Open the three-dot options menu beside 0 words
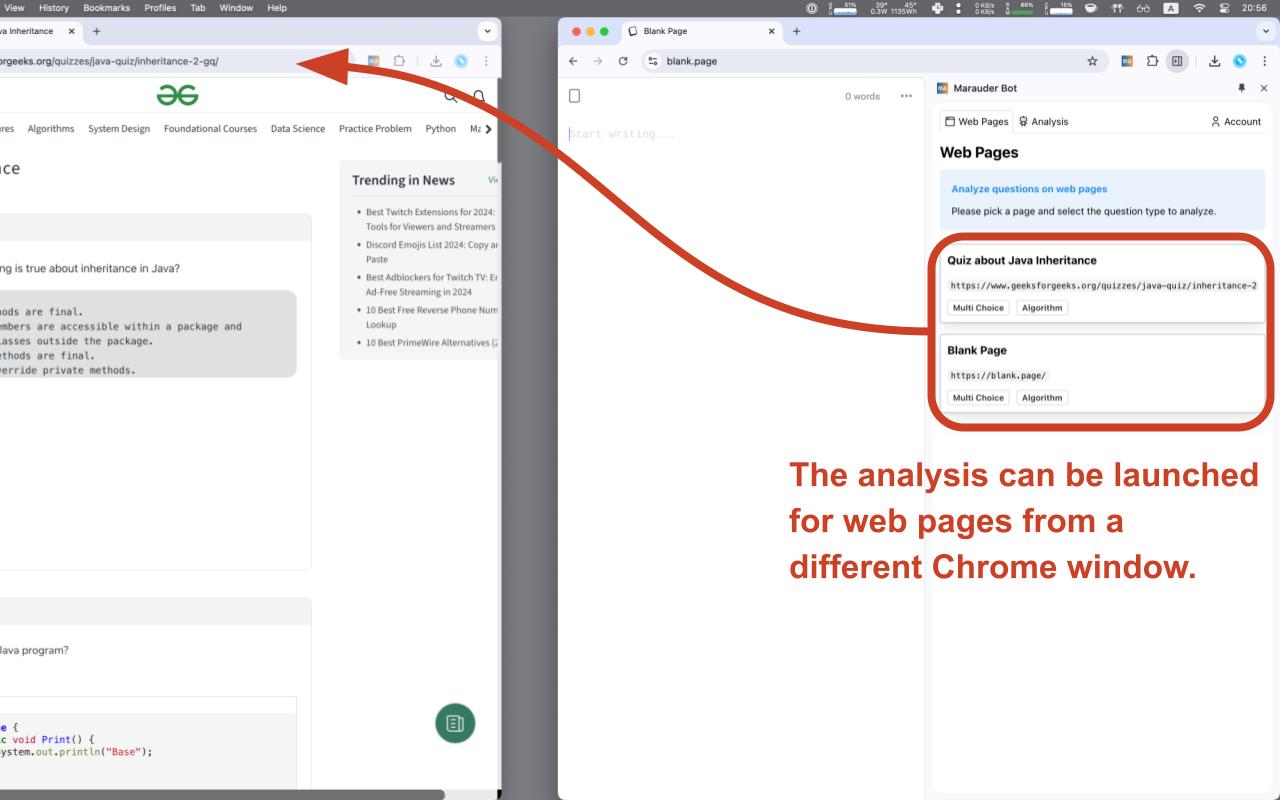The width and height of the screenshot is (1280, 800). [x=906, y=96]
